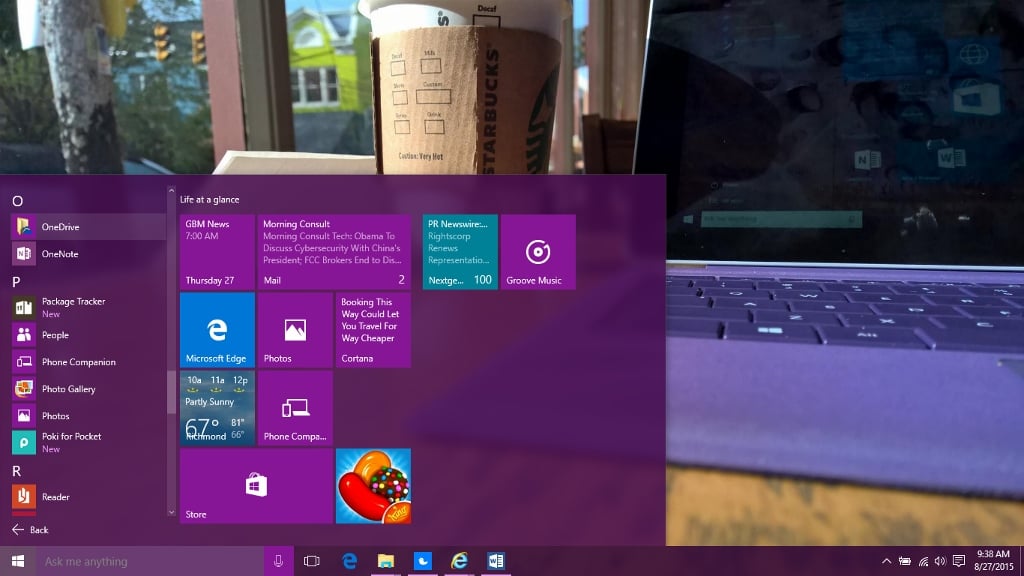Show hidden system tray icons

[886, 561]
